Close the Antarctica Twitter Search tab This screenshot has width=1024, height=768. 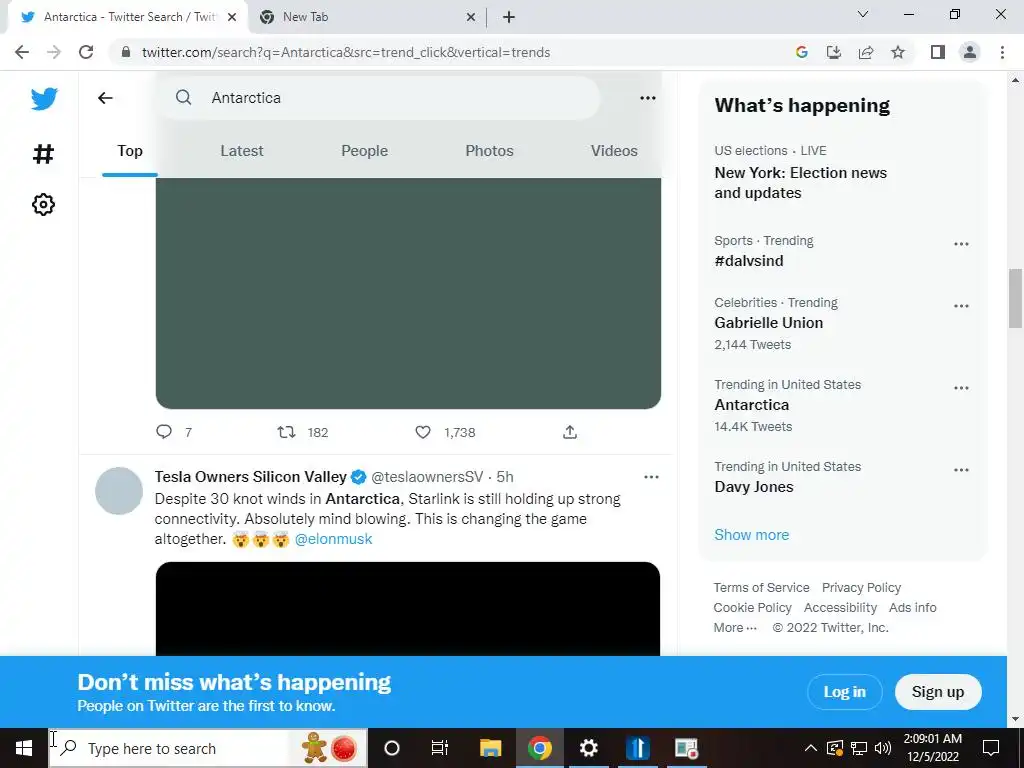232,17
